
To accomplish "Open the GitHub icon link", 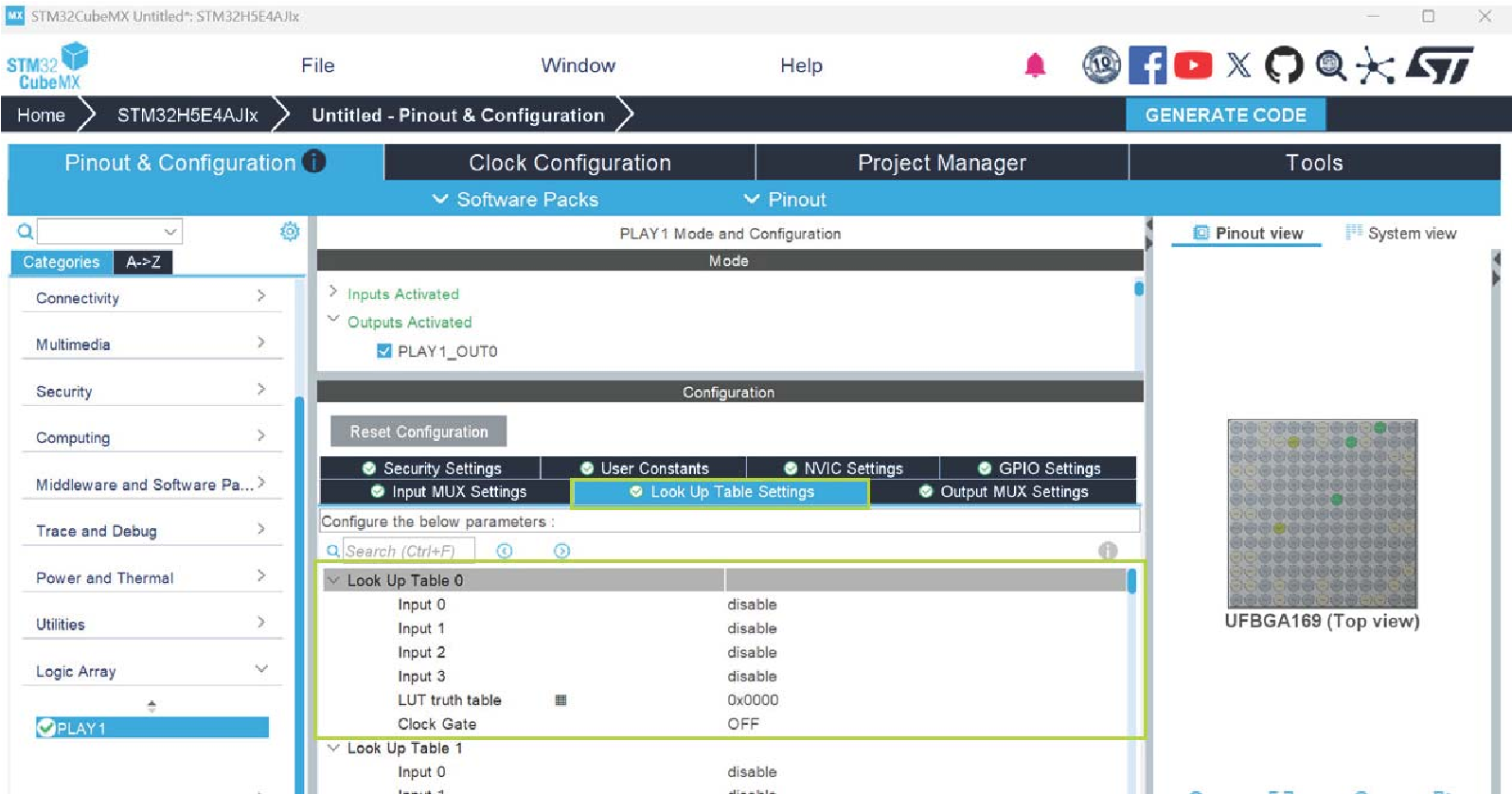I will pyautogui.click(x=1284, y=65).
